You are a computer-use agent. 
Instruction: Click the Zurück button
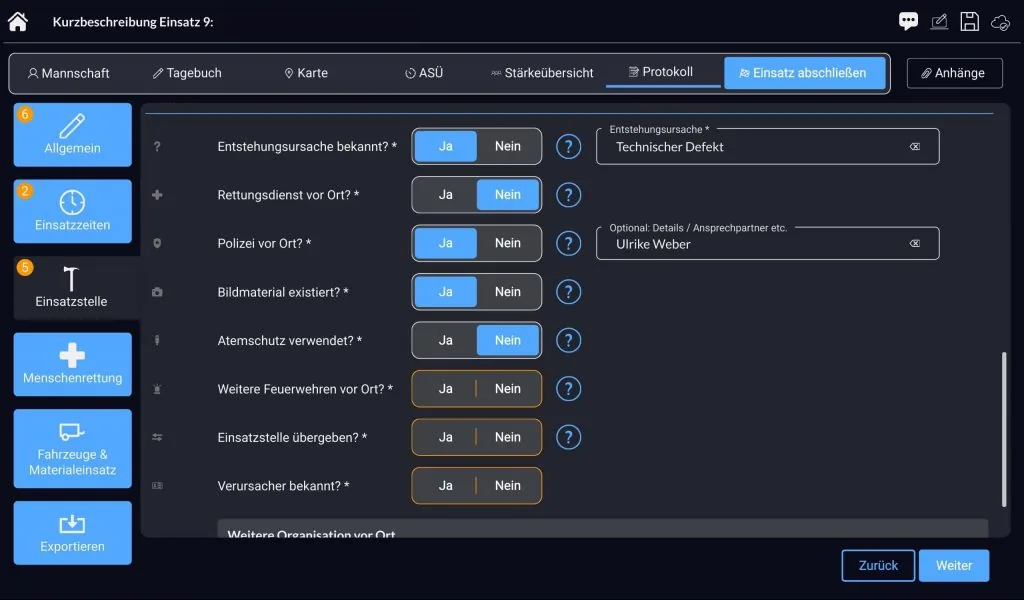point(878,565)
